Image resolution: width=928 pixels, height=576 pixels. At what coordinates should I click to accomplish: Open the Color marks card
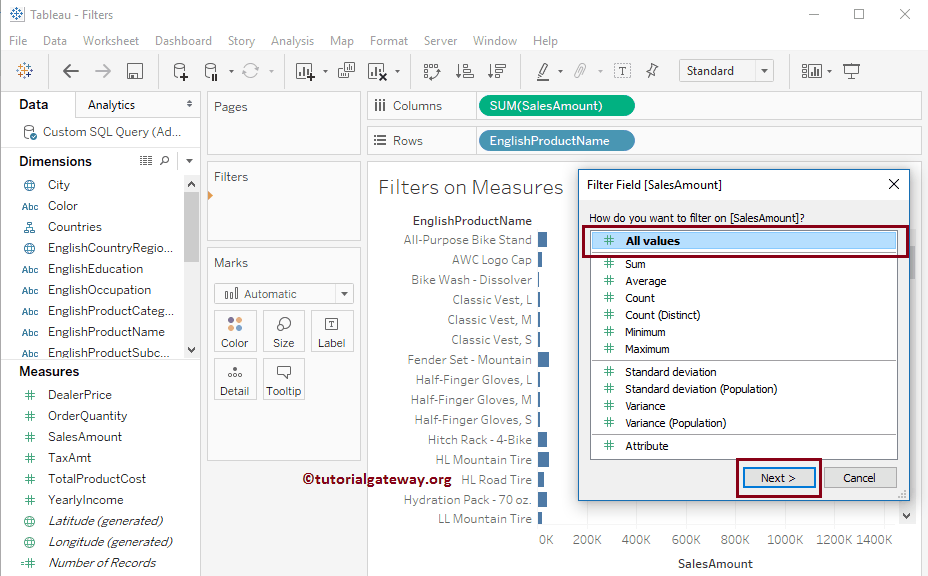(235, 331)
